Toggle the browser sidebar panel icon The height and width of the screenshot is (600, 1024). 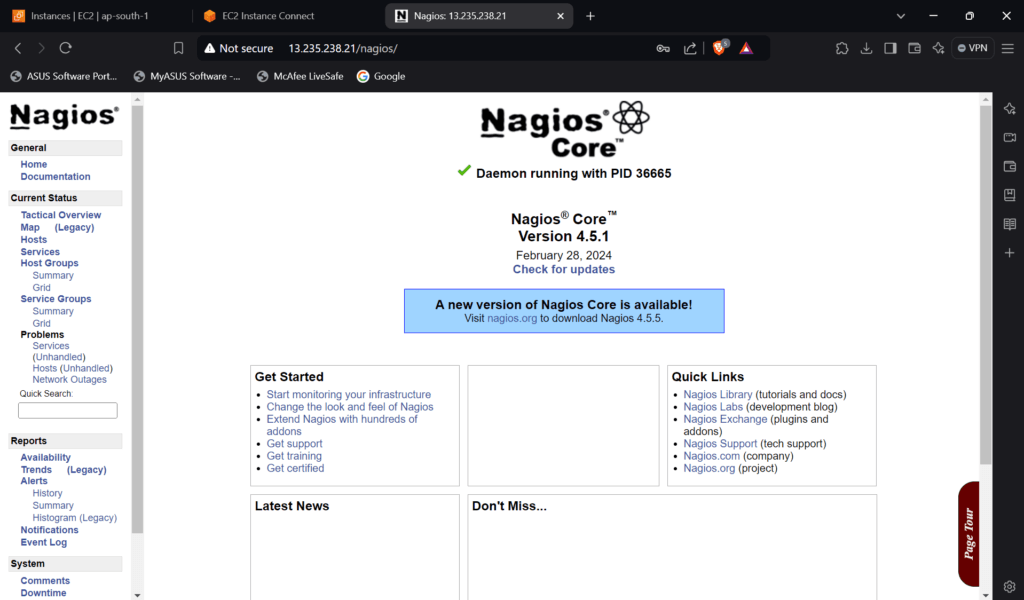(890, 48)
